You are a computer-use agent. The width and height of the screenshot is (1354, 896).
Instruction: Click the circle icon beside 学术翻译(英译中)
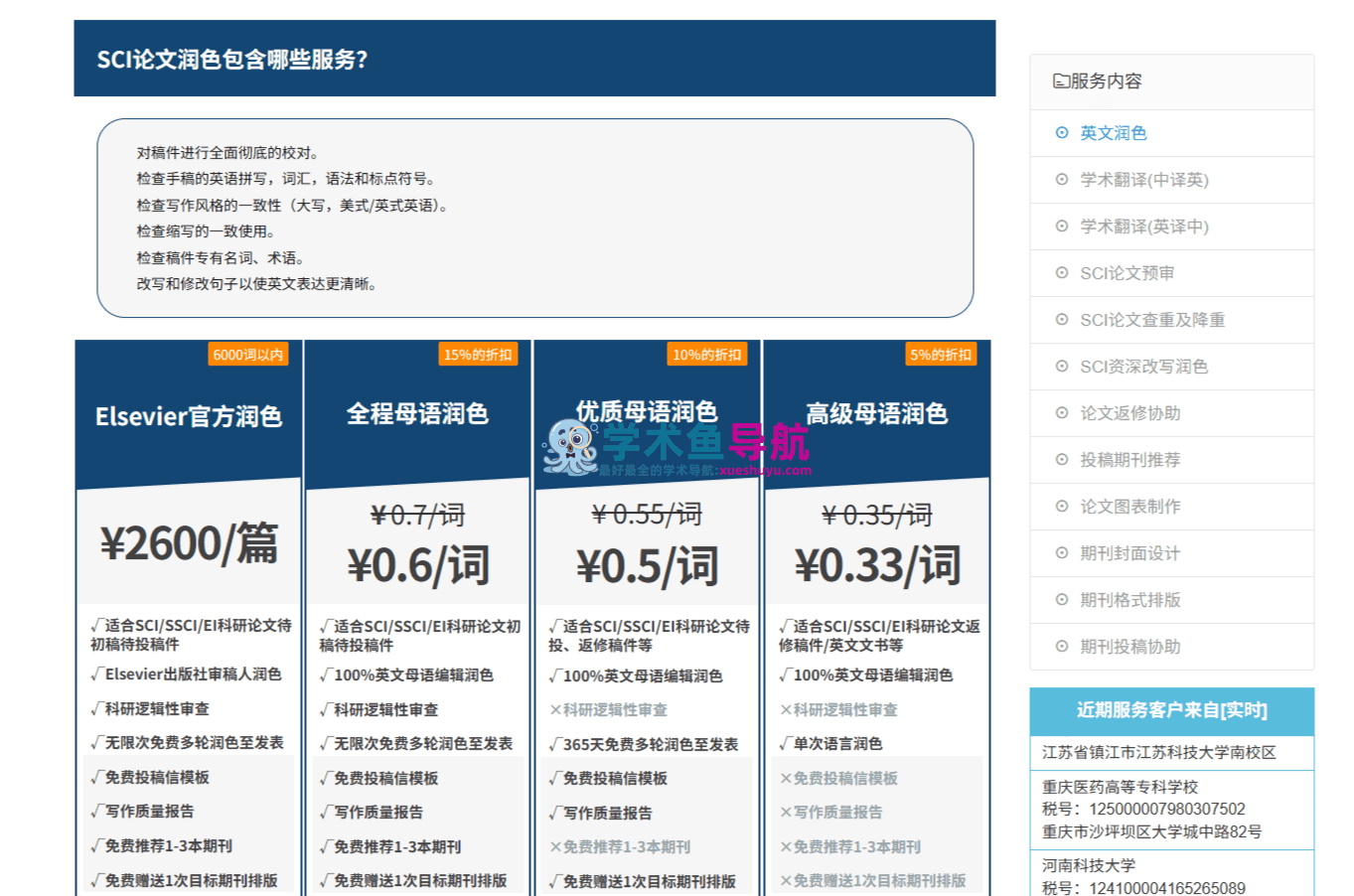1062,226
